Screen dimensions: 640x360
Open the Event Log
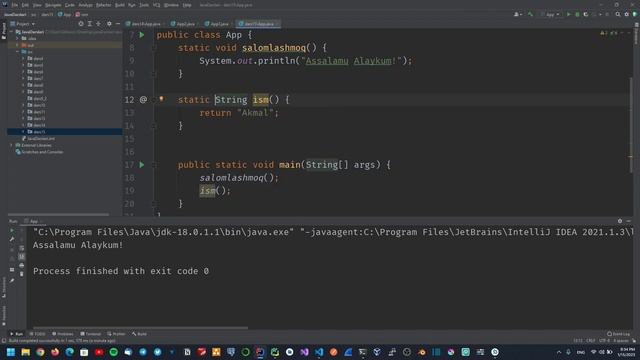pos(618,334)
